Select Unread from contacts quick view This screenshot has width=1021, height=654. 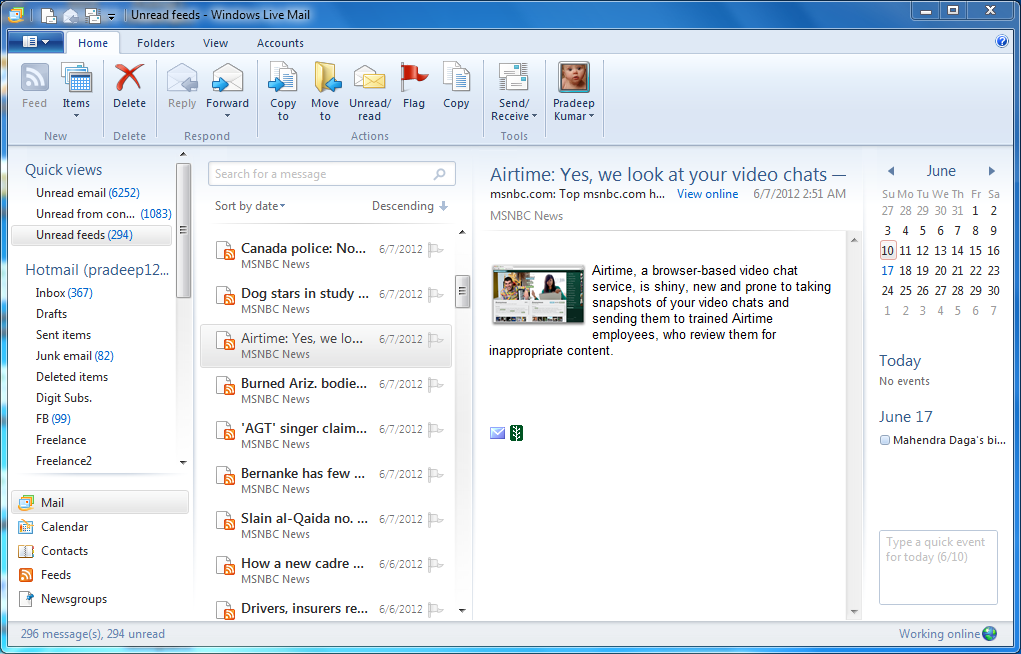click(x=104, y=214)
